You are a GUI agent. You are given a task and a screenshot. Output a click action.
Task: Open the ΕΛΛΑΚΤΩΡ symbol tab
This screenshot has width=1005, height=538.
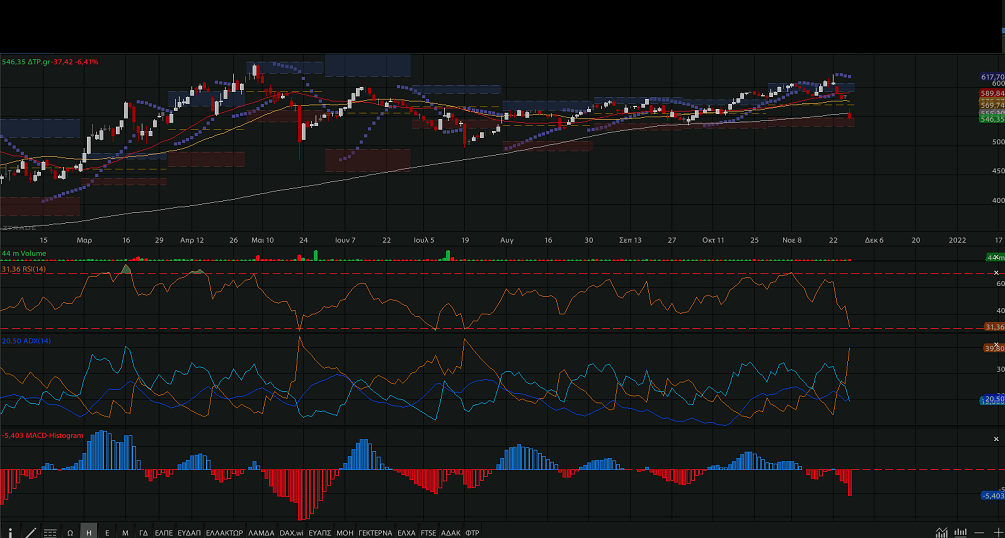pos(224,532)
